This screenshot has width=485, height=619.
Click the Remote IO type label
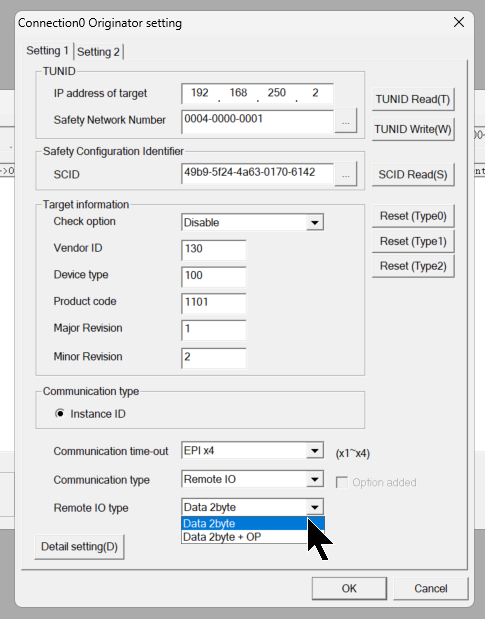point(91,508)
